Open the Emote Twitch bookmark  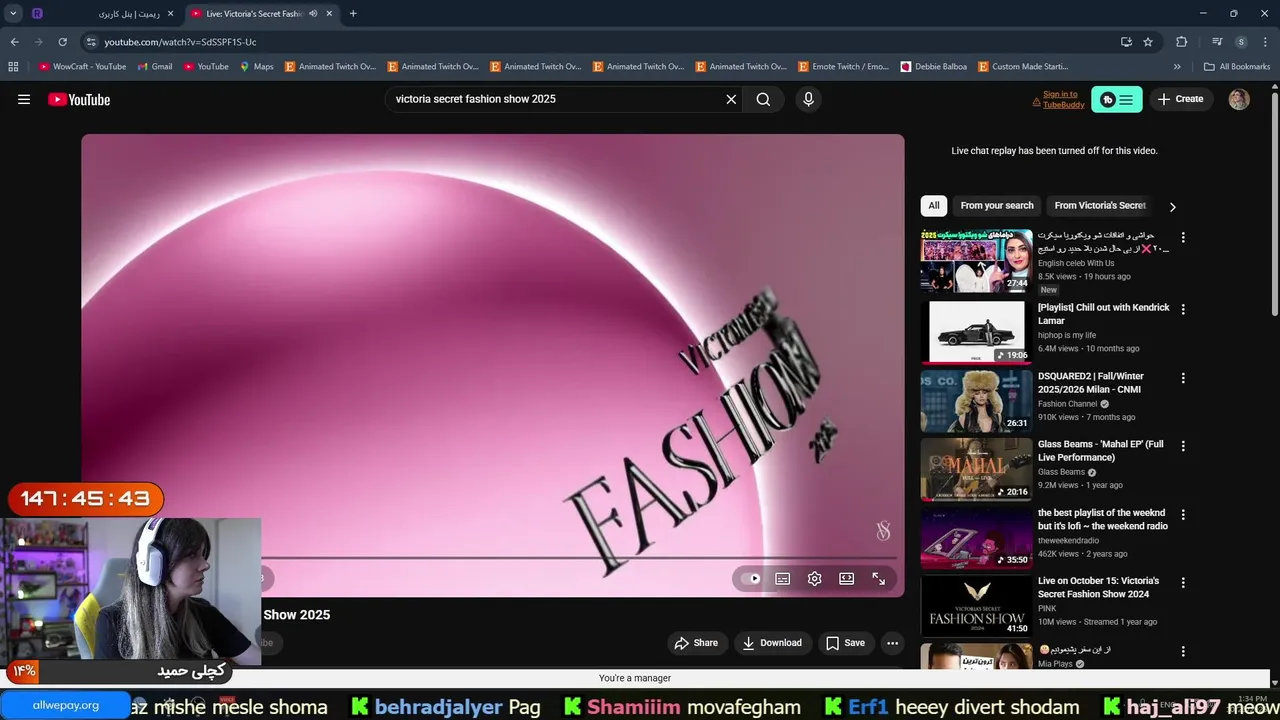(x=843, y=67)
